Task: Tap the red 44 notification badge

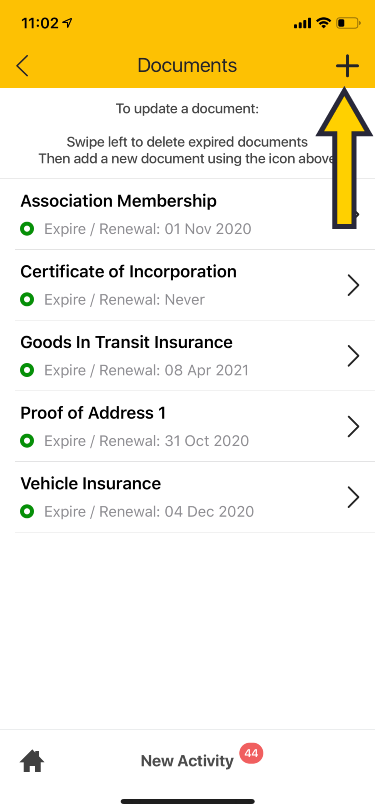Action: (x=251, y=753)
